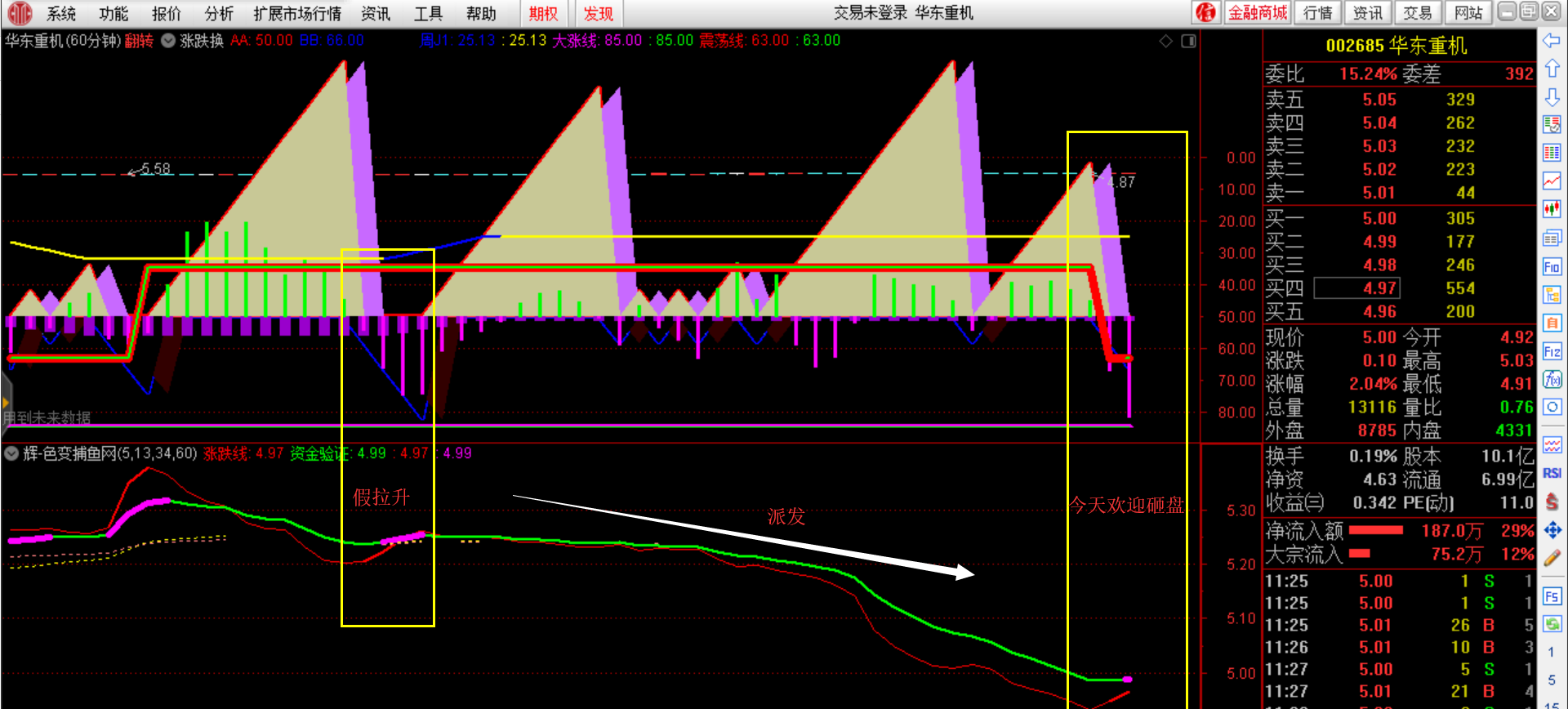Switch to the candlestick K-line icon
Image resolution: width=1568 pixels, height=709 pixels.
coord(1552,209)
